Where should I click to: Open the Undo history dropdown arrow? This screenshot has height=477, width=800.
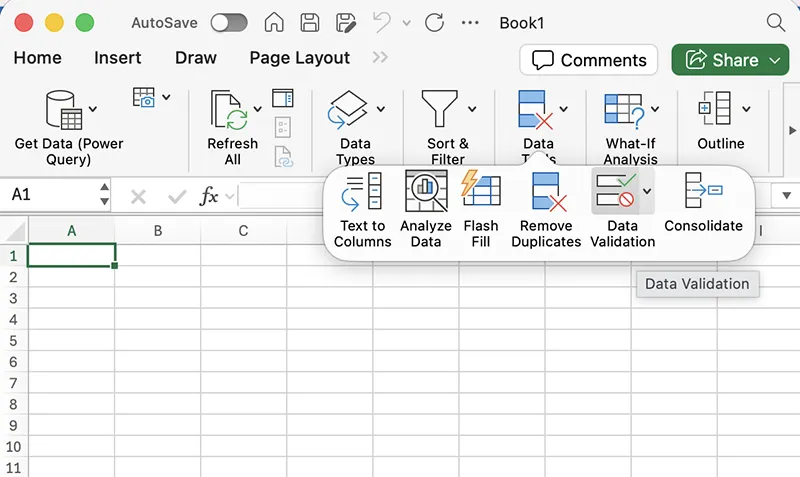(407, 23)
